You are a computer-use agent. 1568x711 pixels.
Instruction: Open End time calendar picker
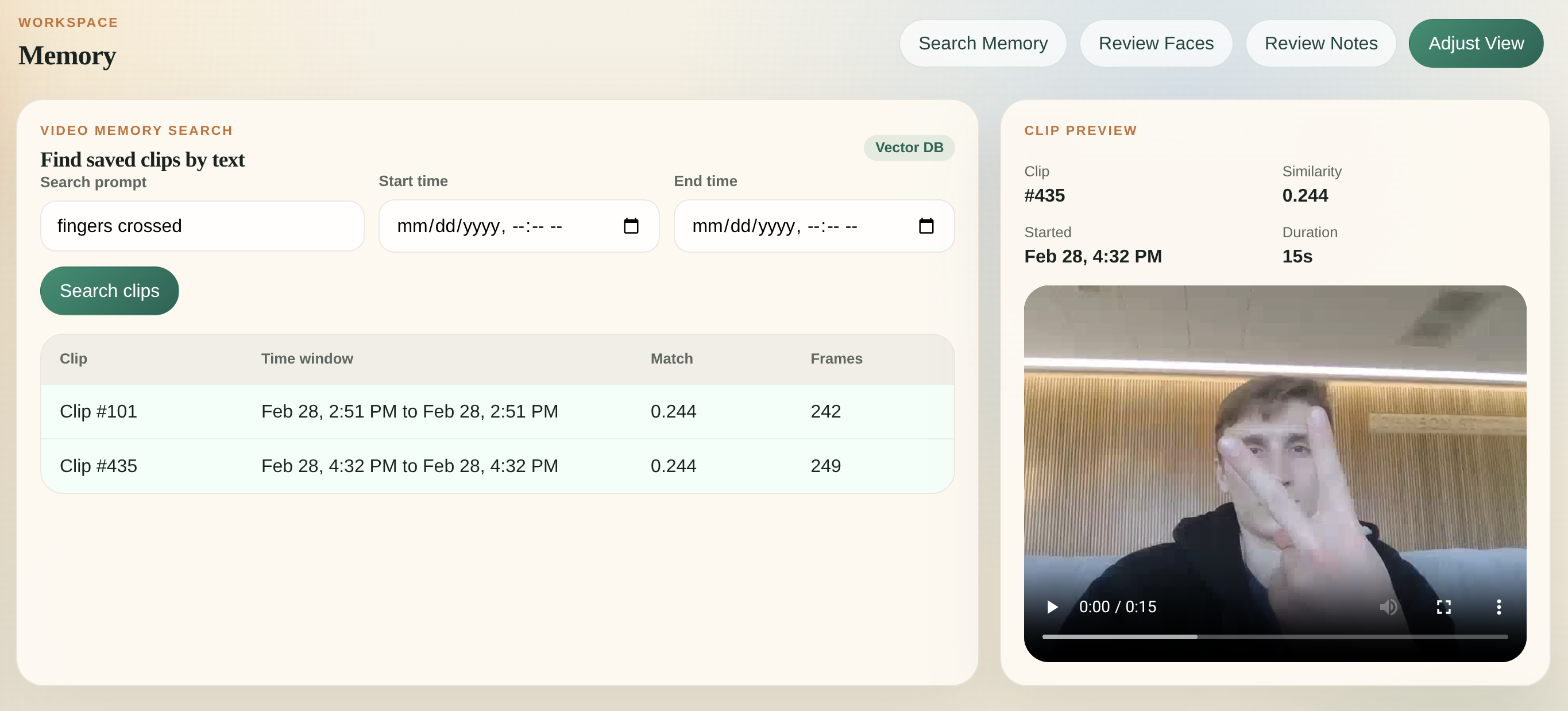[x=926, y=226]
